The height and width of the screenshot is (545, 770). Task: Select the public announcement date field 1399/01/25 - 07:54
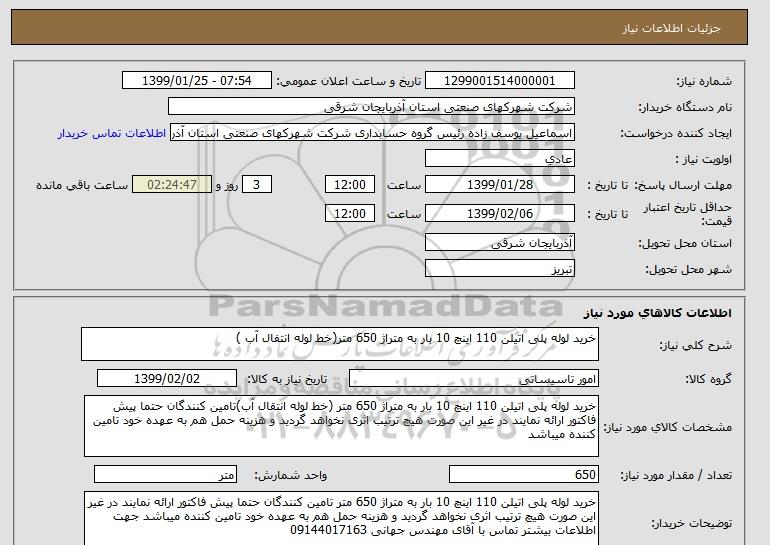coord(196,81)
